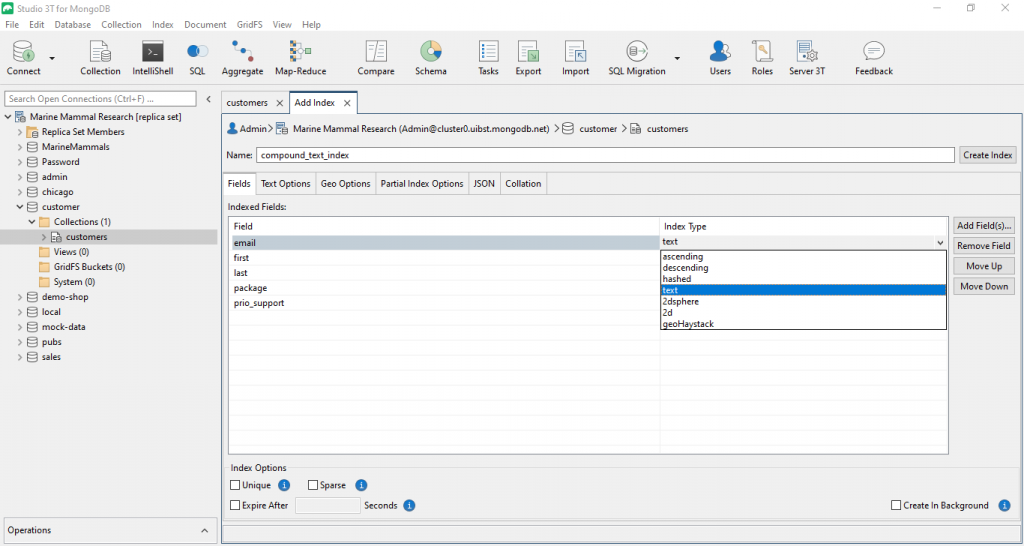This screenshot has width=1024, height=546.
Task: Click the Create Index button
Action: point(987,155)
